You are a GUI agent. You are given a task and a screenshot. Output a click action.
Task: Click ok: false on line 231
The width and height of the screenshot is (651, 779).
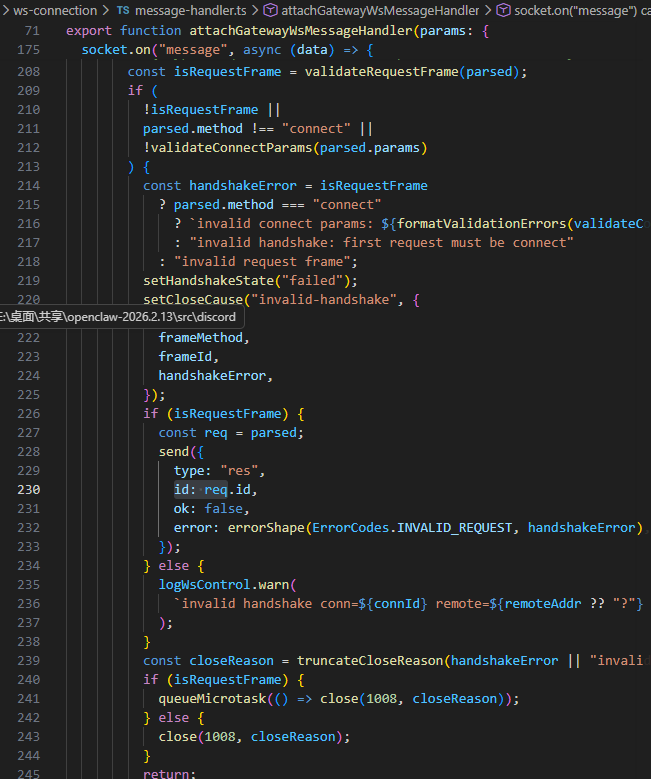click(x=208, y=509)
